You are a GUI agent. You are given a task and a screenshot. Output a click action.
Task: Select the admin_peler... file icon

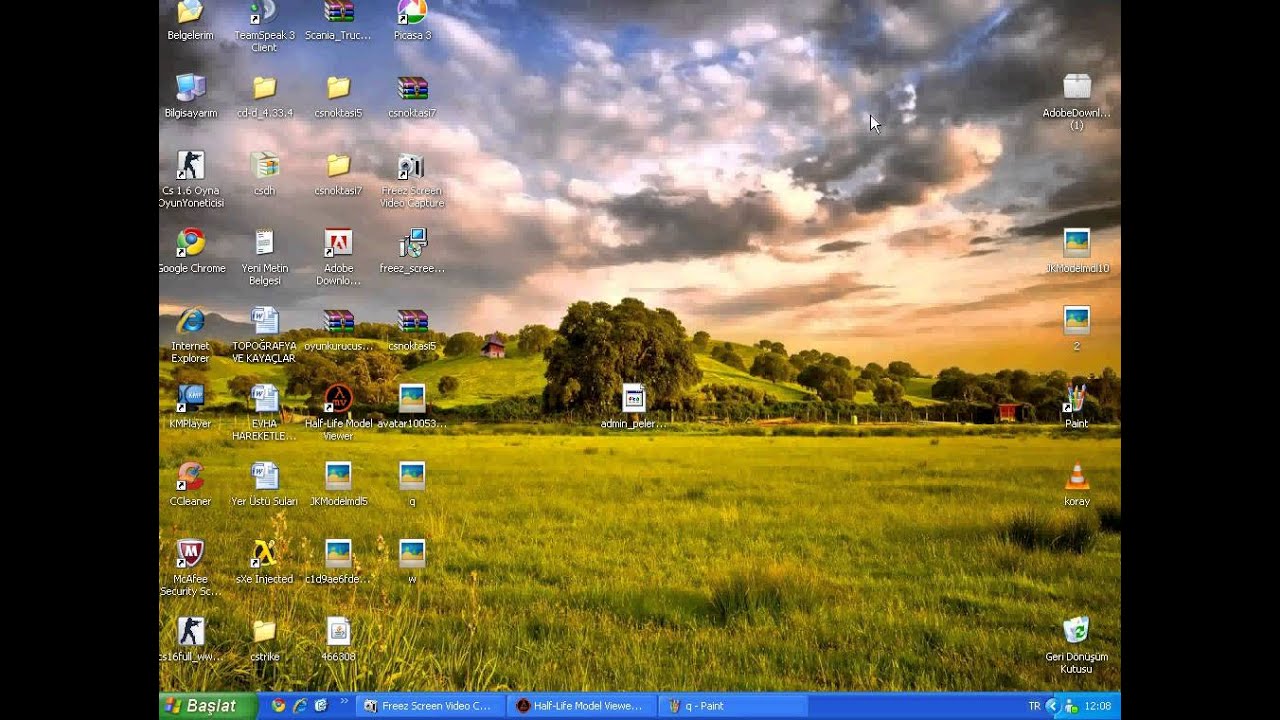[633, 399]
